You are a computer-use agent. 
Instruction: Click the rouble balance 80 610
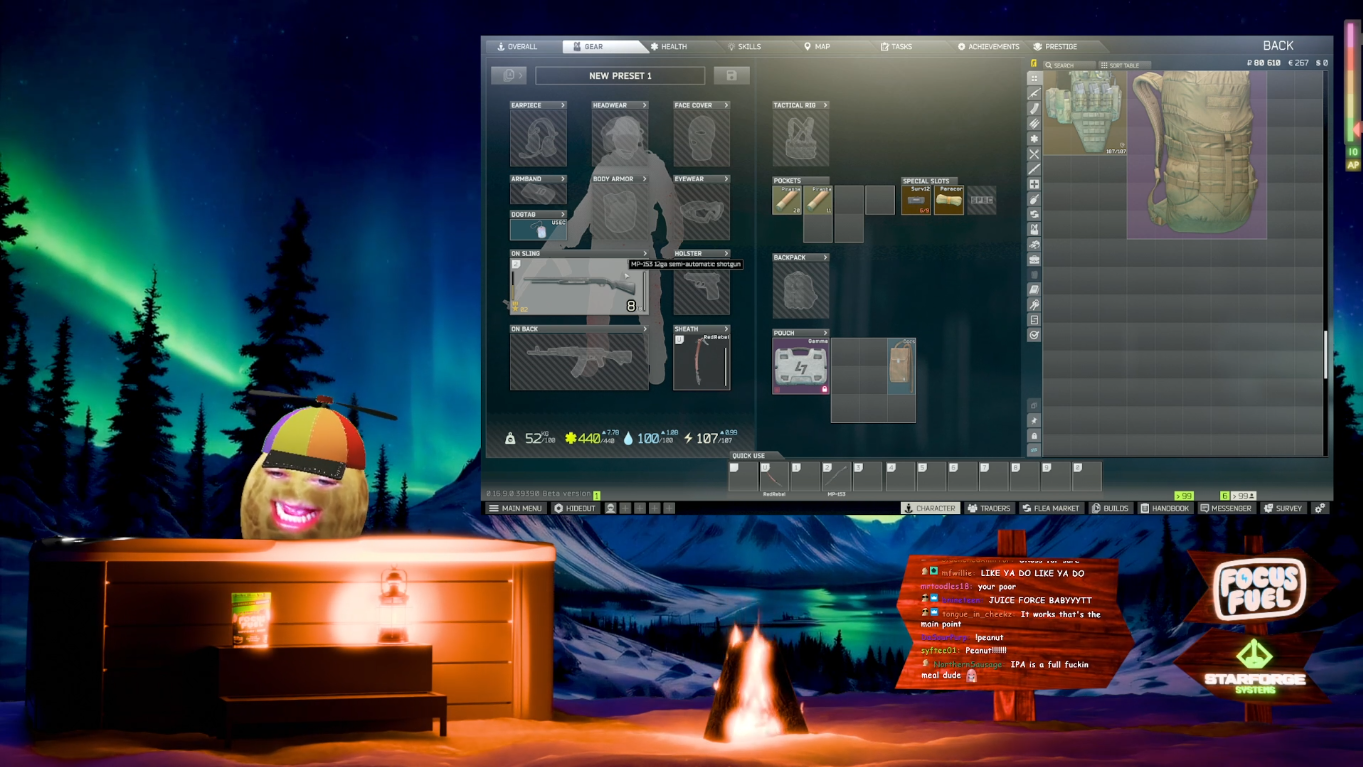(x=1264, y=63)
